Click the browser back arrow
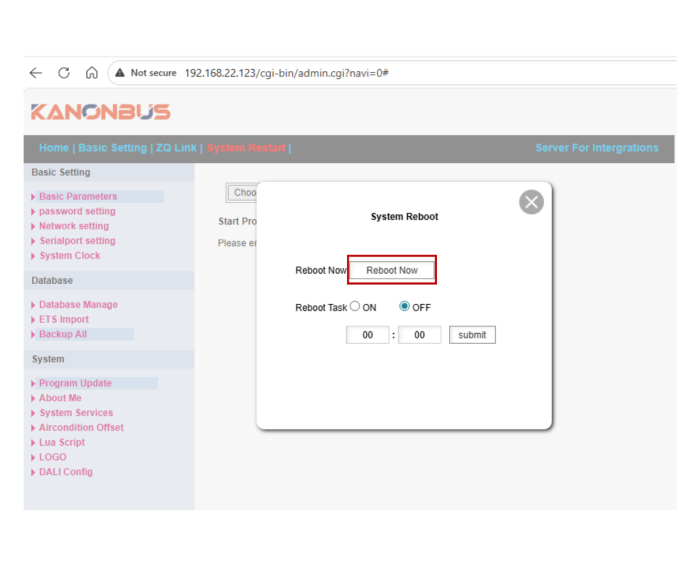Screen dimensions: 700x567 36,73
